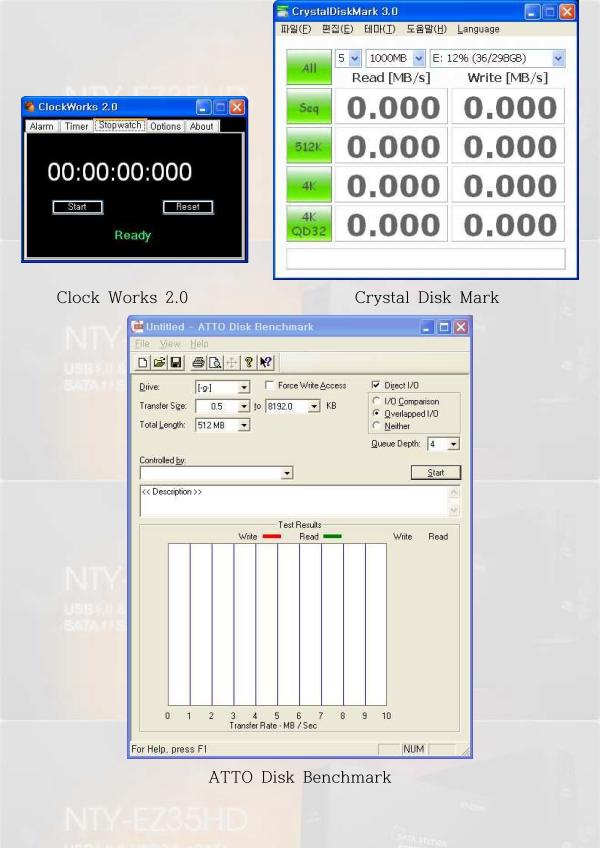
Task: Open the Transfer Size 0.5 minimum dropdown
Action: [x=244, y=406]
